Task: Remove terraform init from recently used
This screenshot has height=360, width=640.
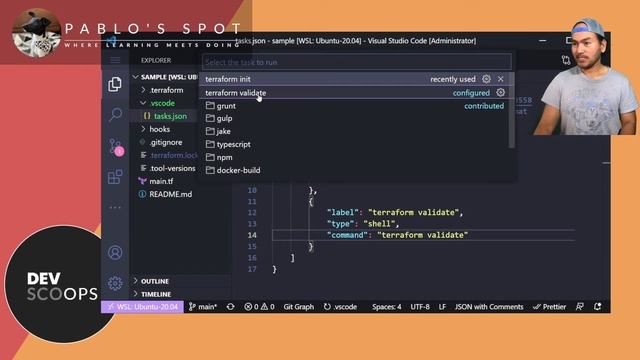Action: (x=500, y=79)
